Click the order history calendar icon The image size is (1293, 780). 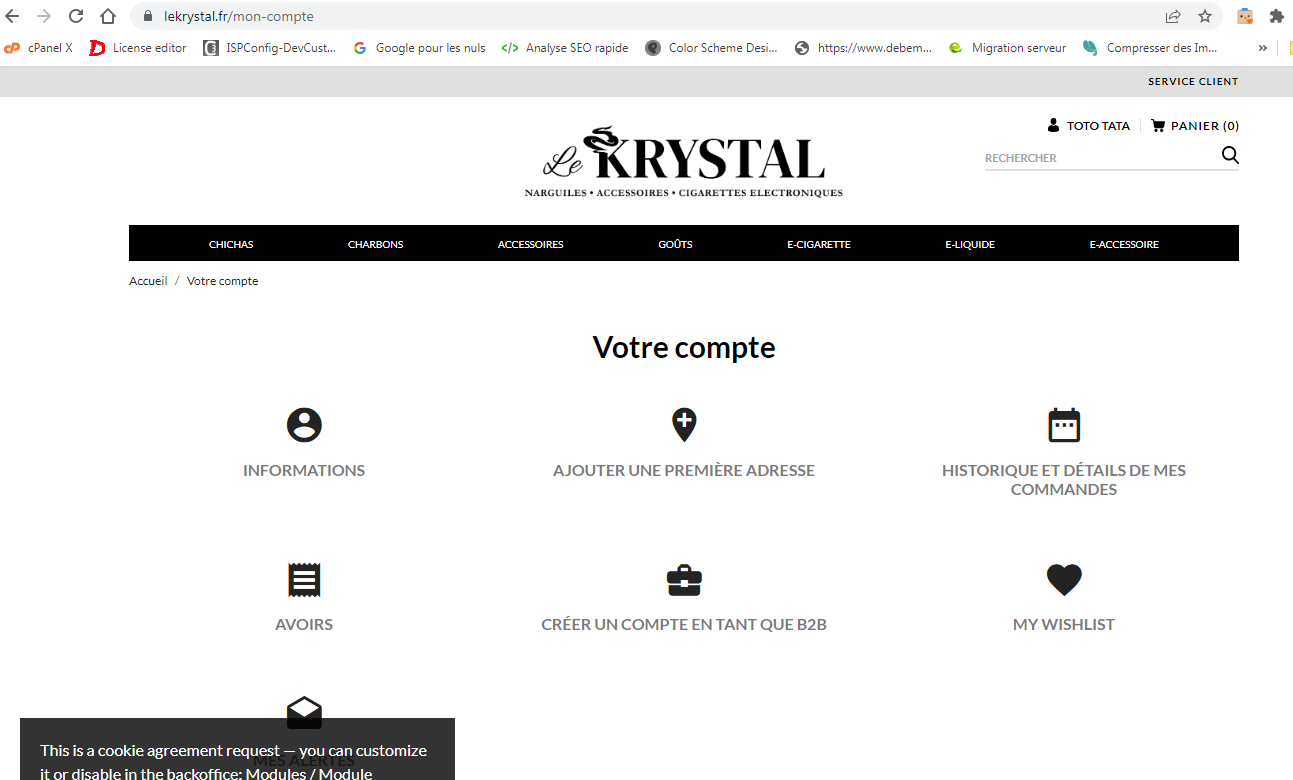(1064, 425)
